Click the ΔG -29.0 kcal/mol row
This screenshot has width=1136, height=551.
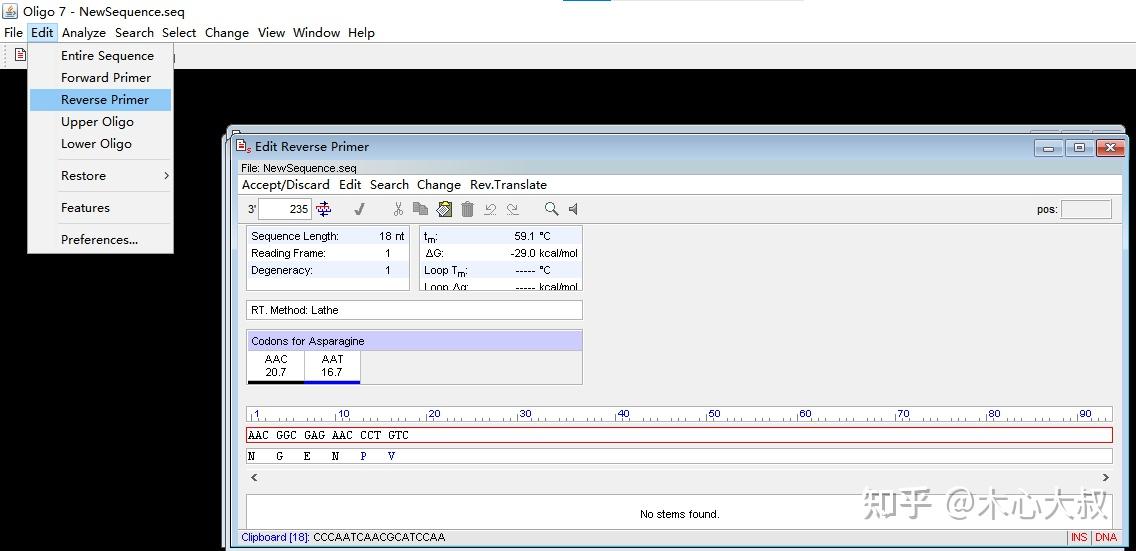(501, 253)
